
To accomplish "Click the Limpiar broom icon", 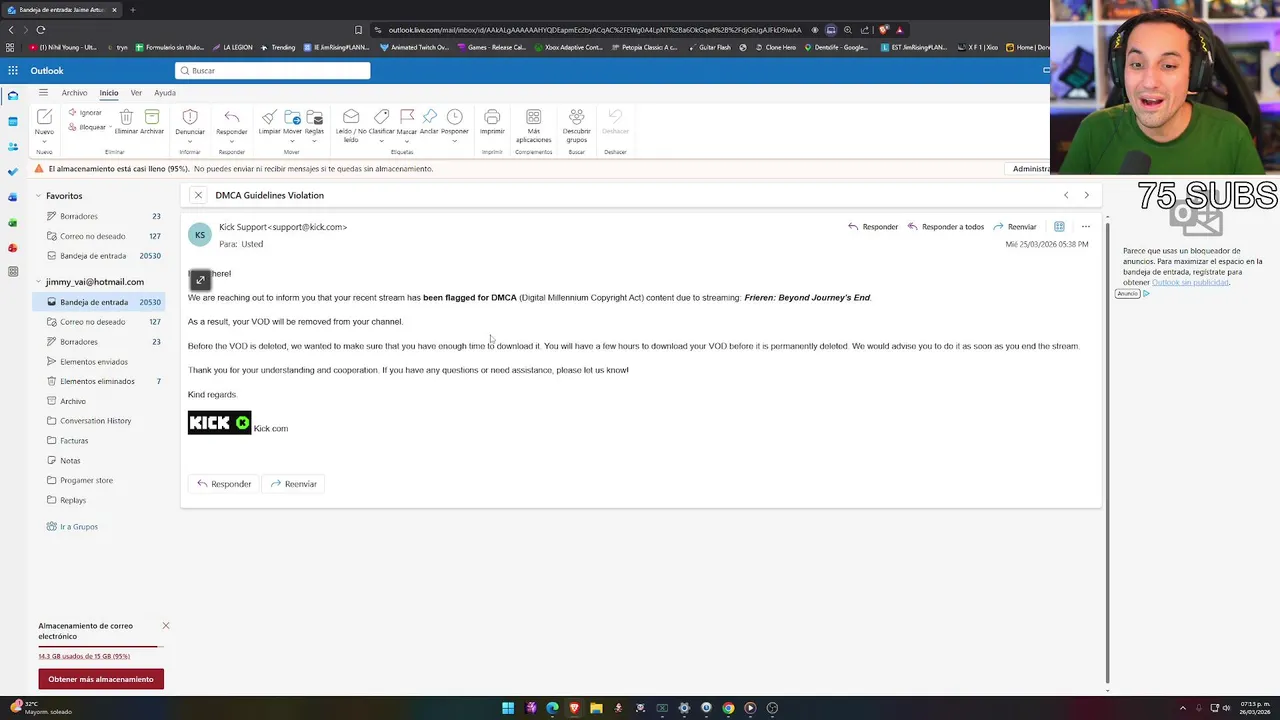I will coord(269,117).
